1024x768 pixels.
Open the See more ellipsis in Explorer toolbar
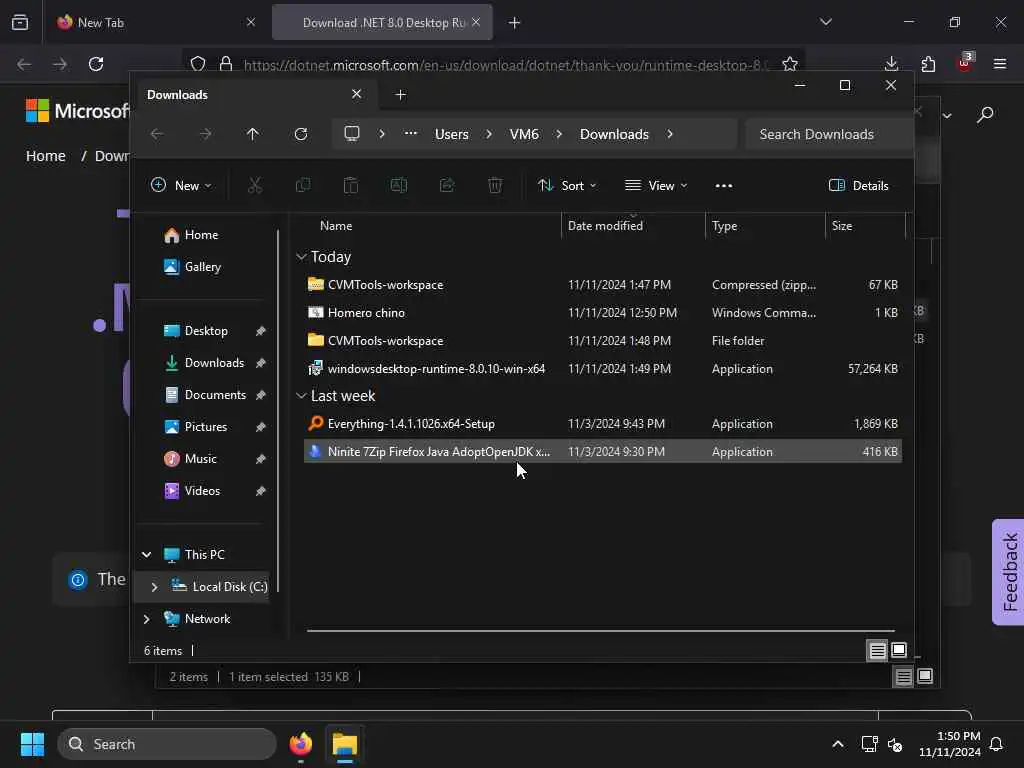(724, 185)
